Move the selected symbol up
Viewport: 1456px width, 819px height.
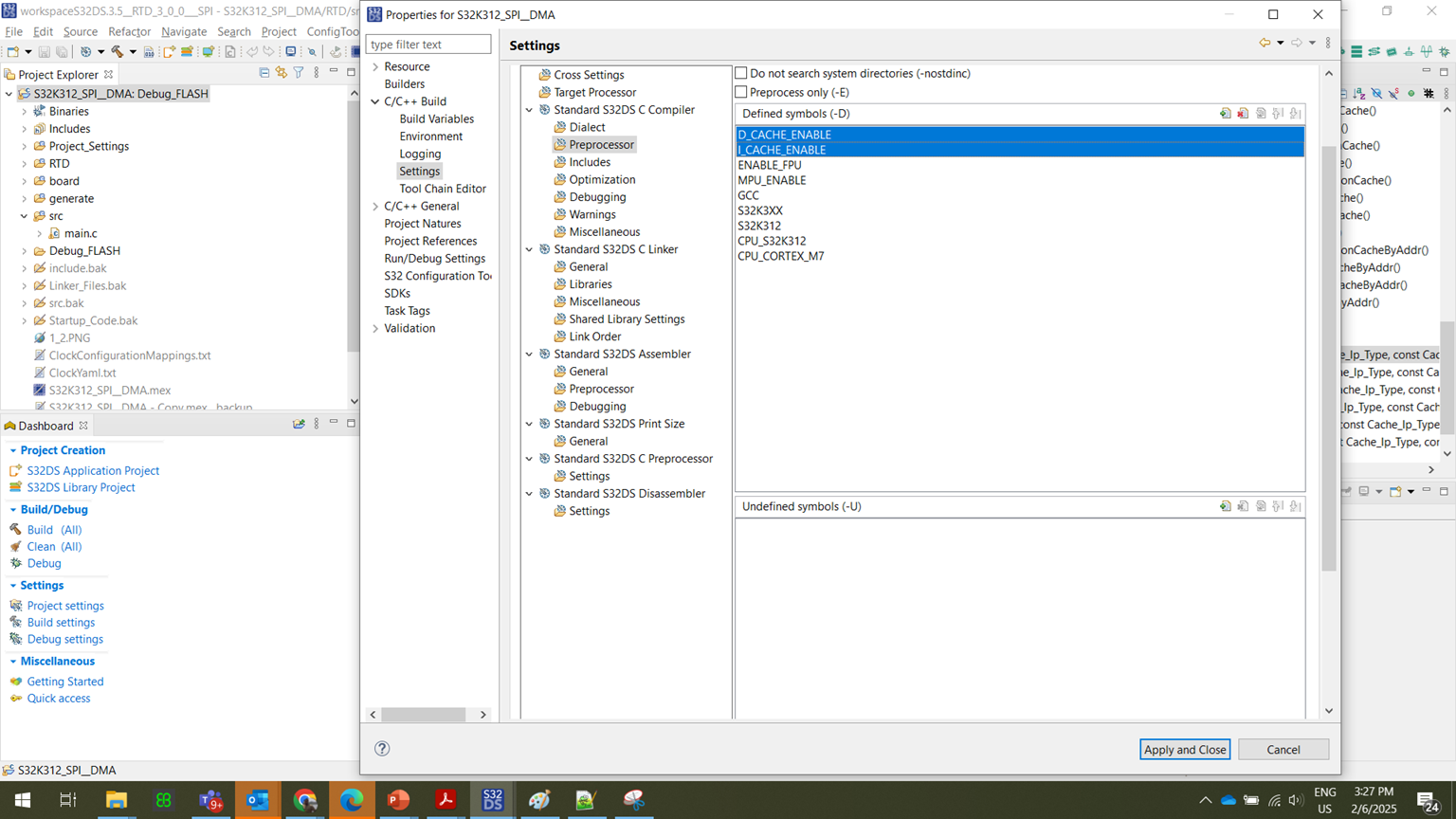click(1279, 113)
